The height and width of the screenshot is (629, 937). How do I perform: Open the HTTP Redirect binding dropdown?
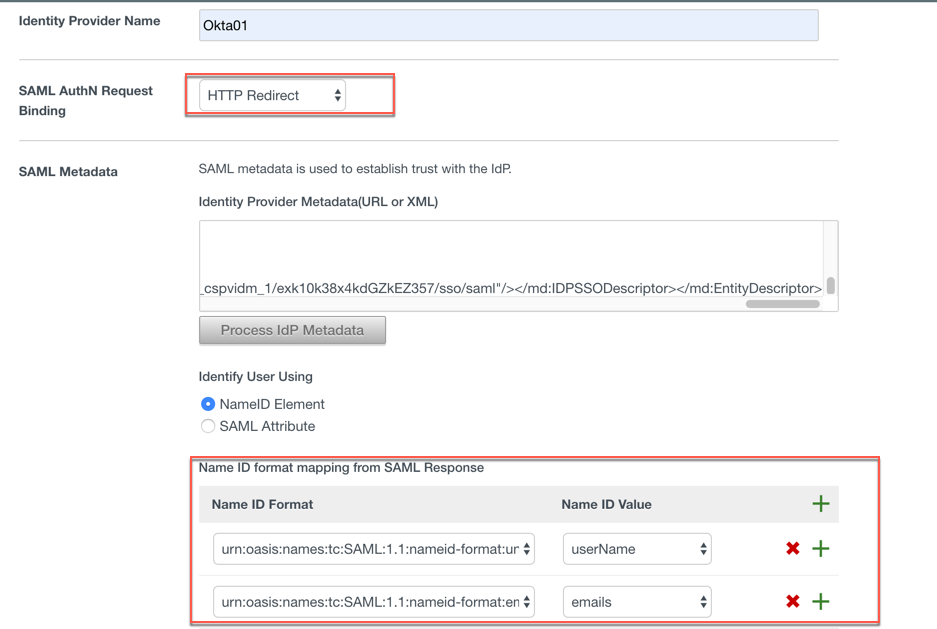[272, 96]
